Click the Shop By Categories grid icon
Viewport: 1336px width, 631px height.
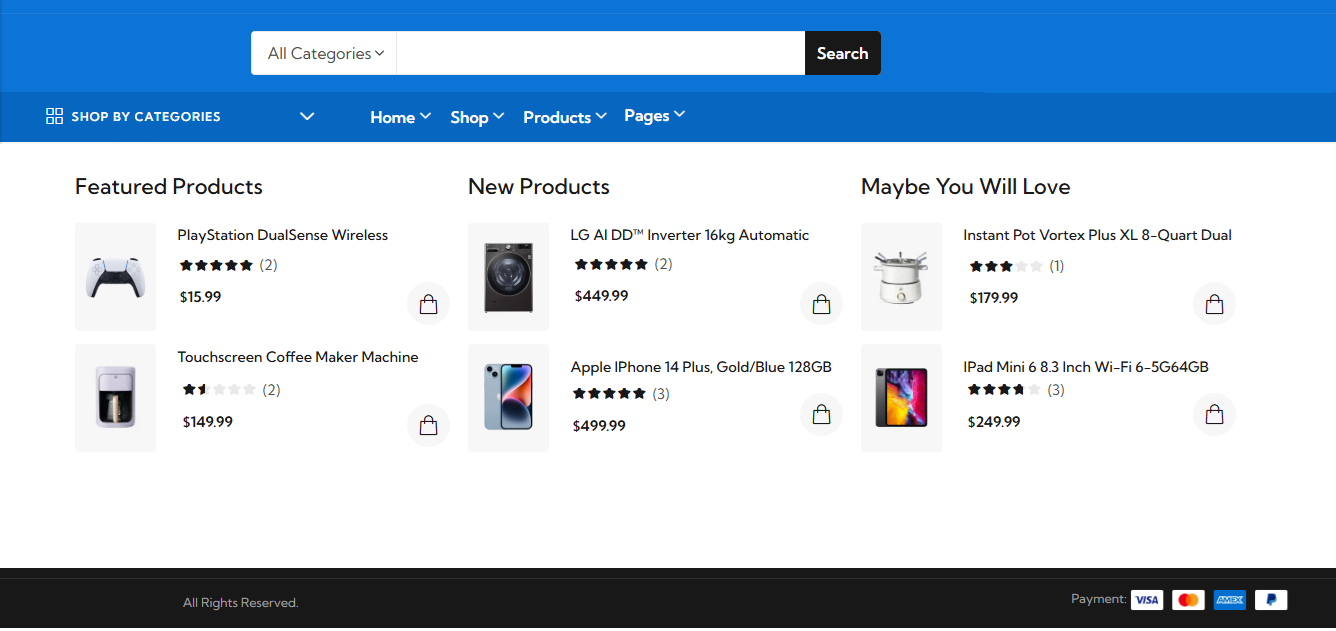coord(55,116)
